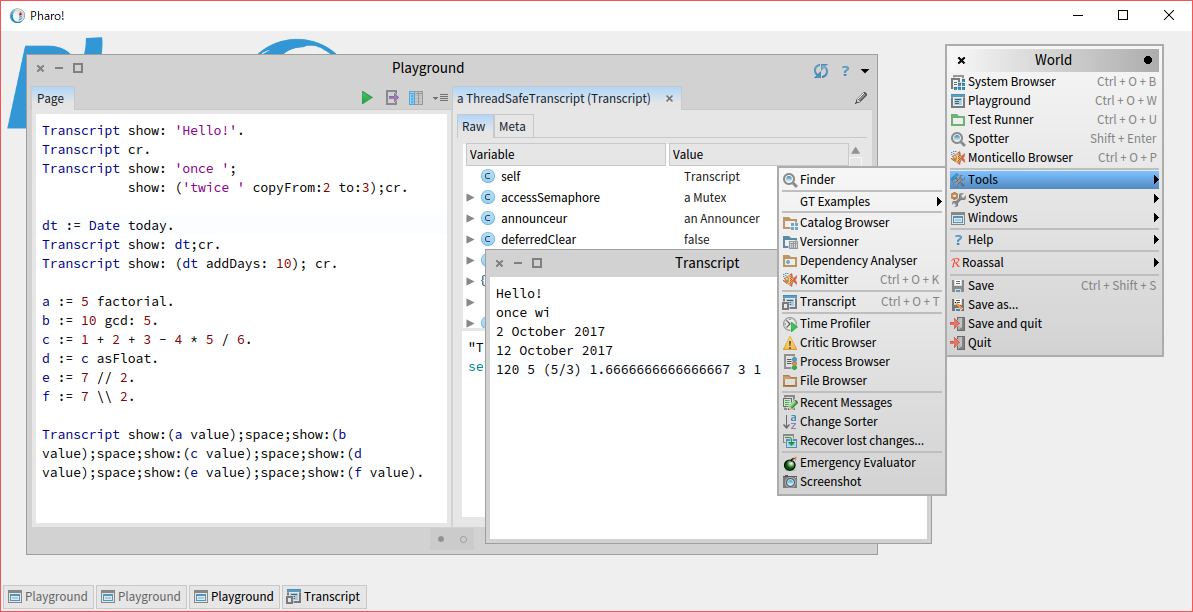Click the pencil edit icon in inspector
Screen dimensions: 1193x612
point(861,98)
